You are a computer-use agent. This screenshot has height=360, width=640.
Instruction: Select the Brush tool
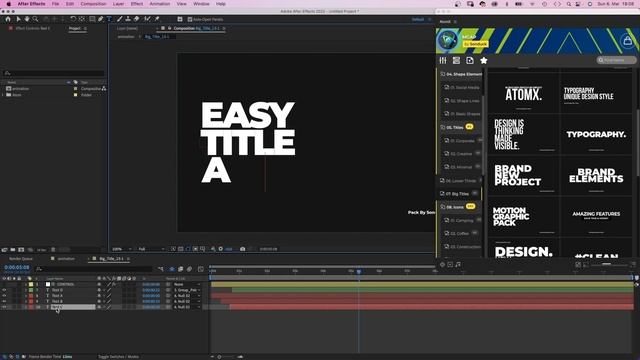point(120,19)
